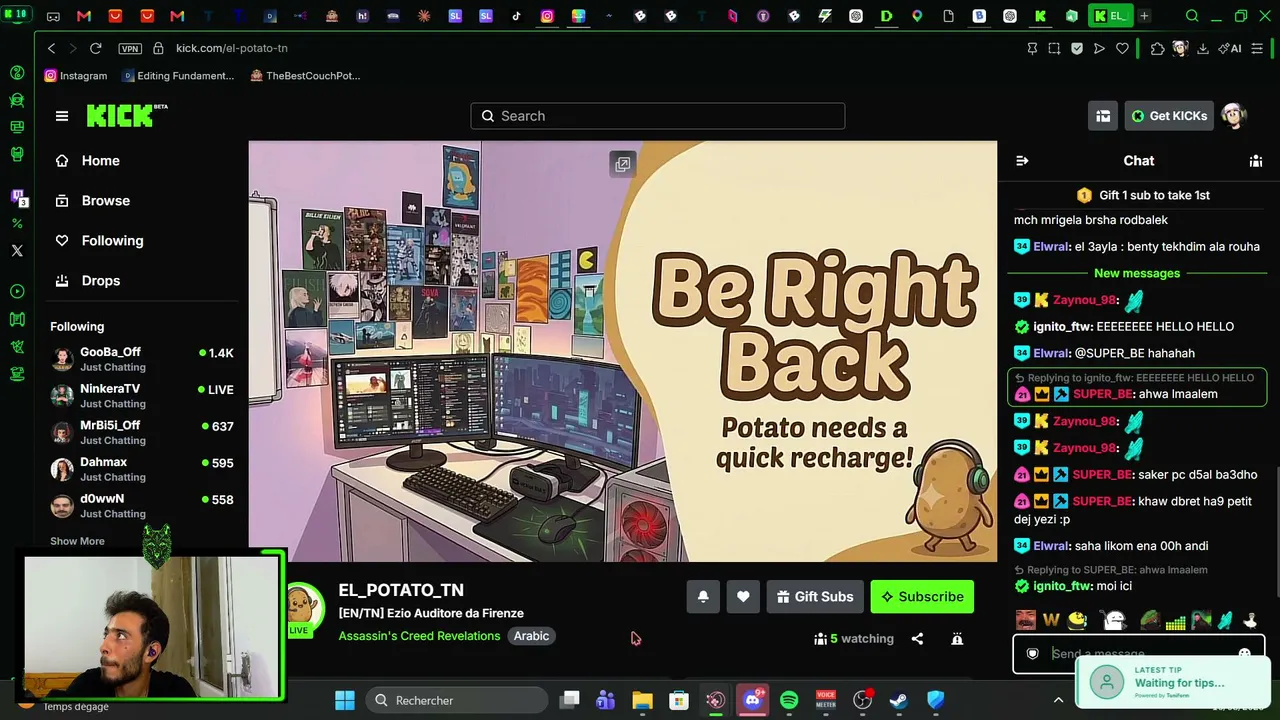
Task: Take a snapshot with the capture icon
Action: [x=1054, y=48]
